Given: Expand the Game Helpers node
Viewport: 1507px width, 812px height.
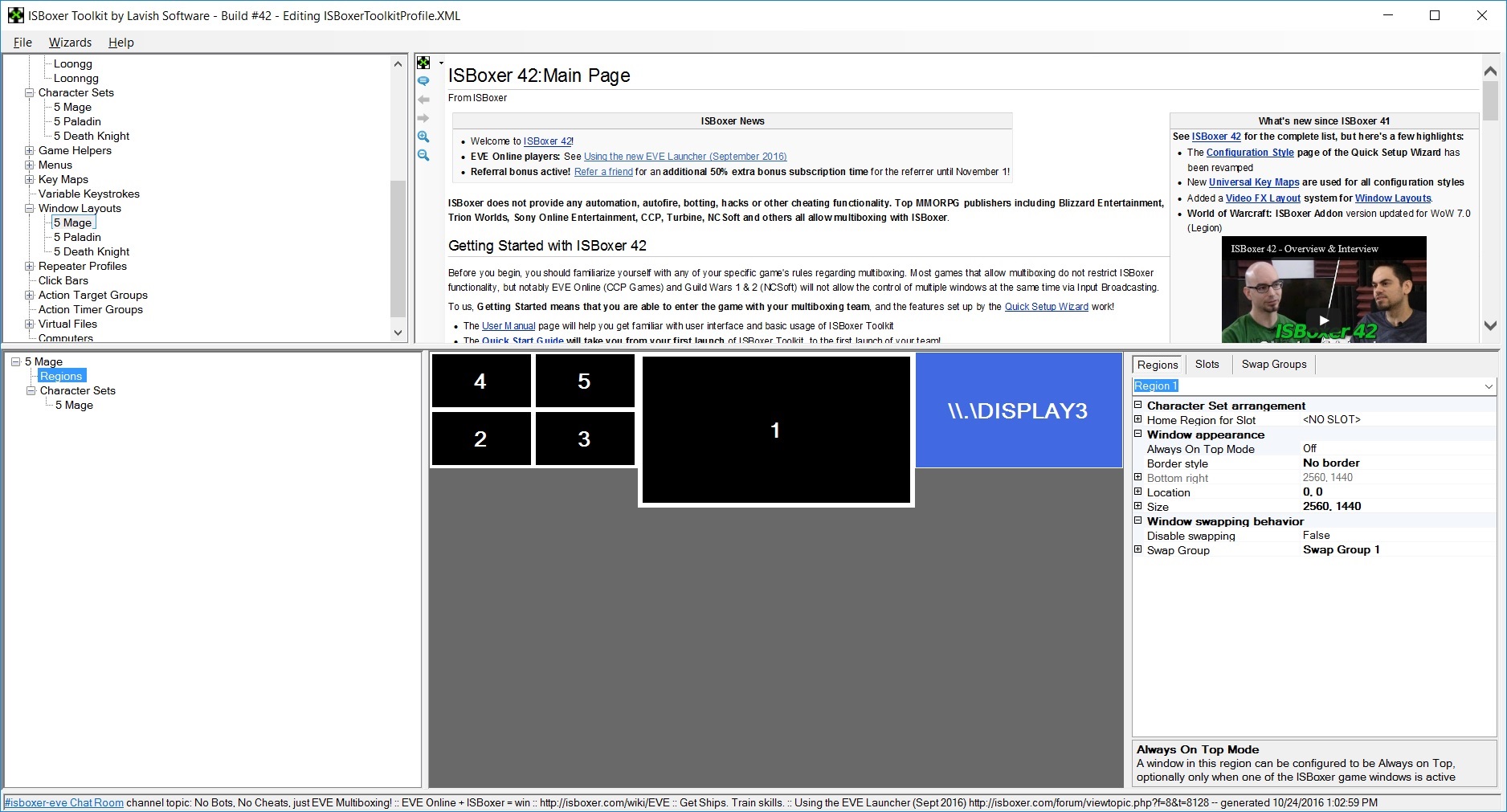Looking at the screenshot, I should 29,150.
